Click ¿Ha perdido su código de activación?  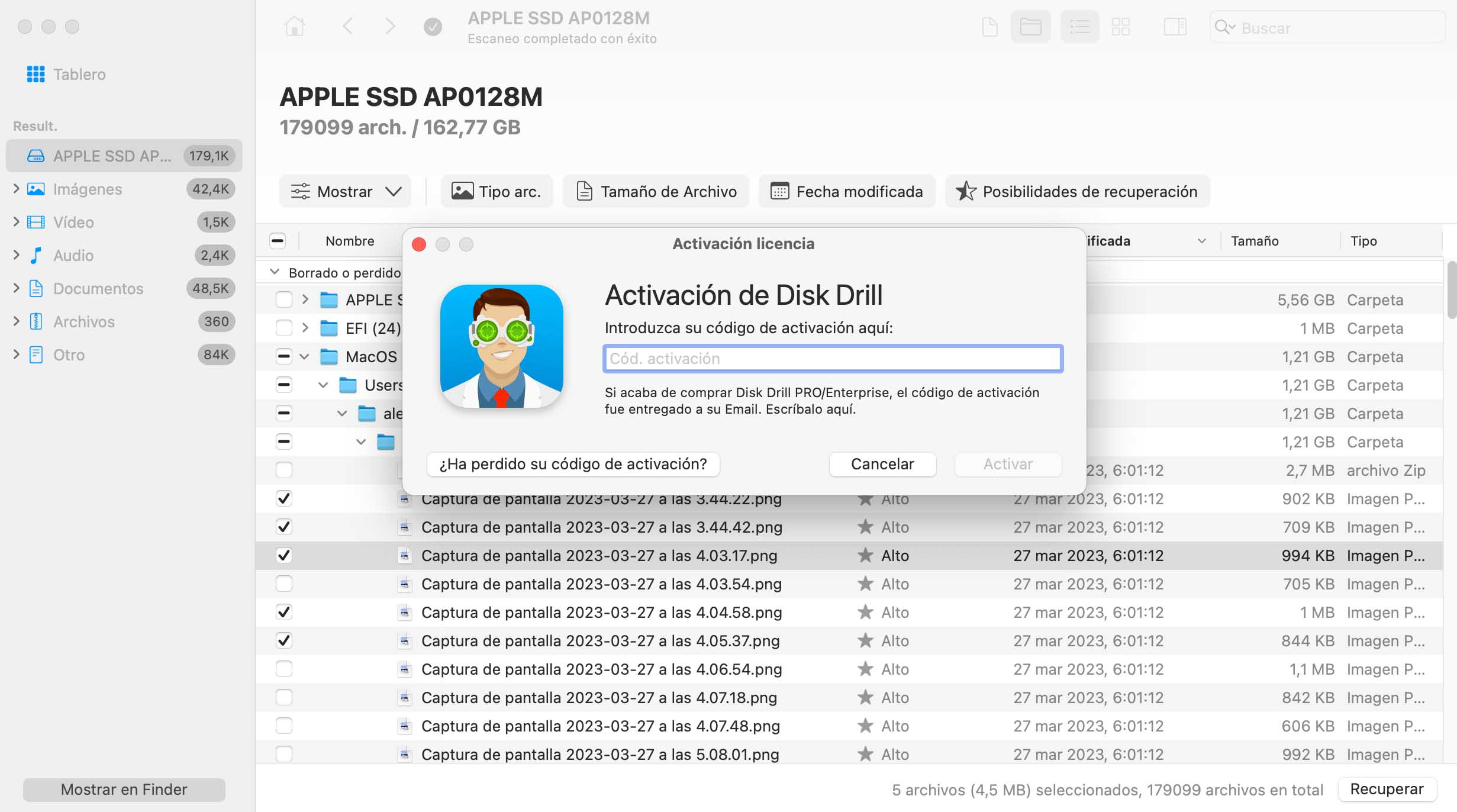pos(573,464)
